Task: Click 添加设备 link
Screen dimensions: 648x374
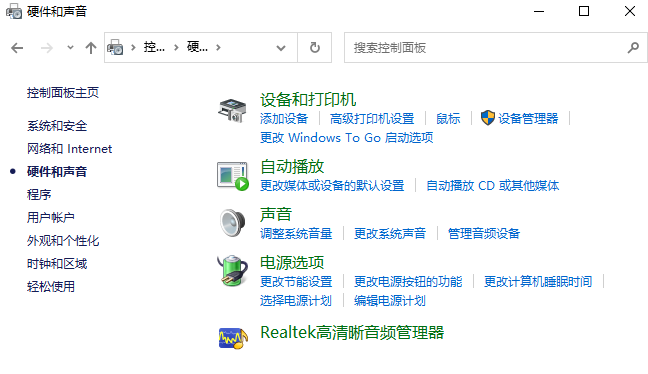Action: (284, 119)
